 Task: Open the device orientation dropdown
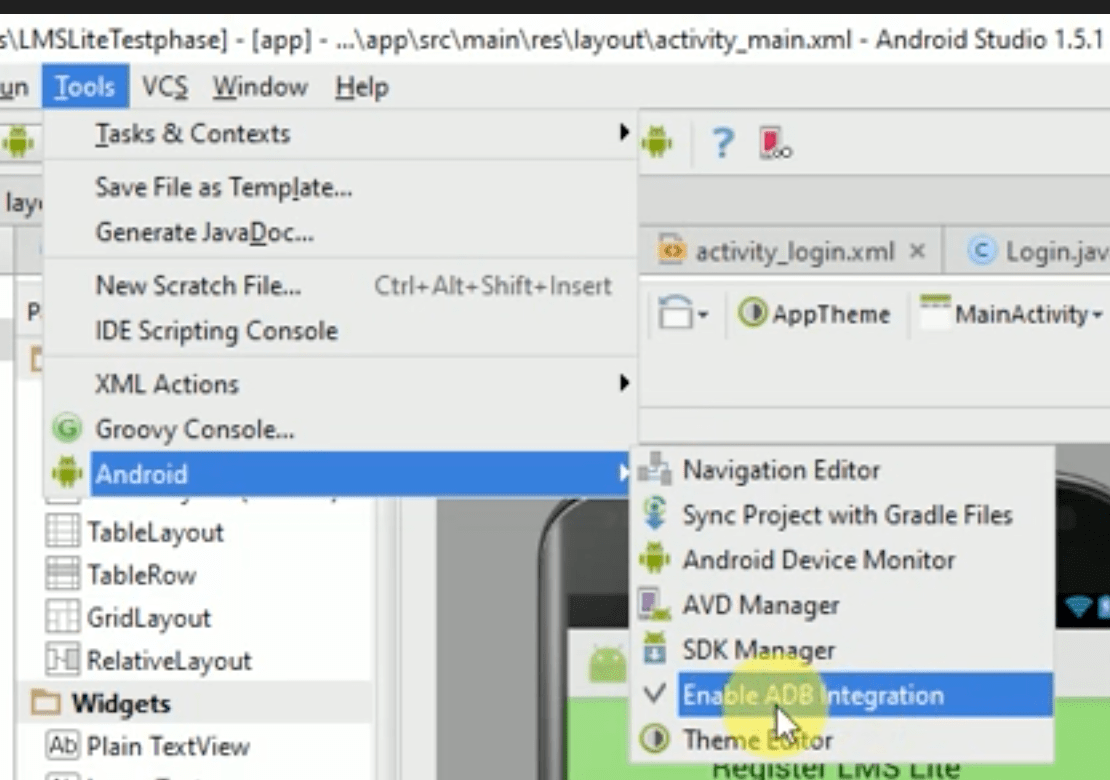683,313
